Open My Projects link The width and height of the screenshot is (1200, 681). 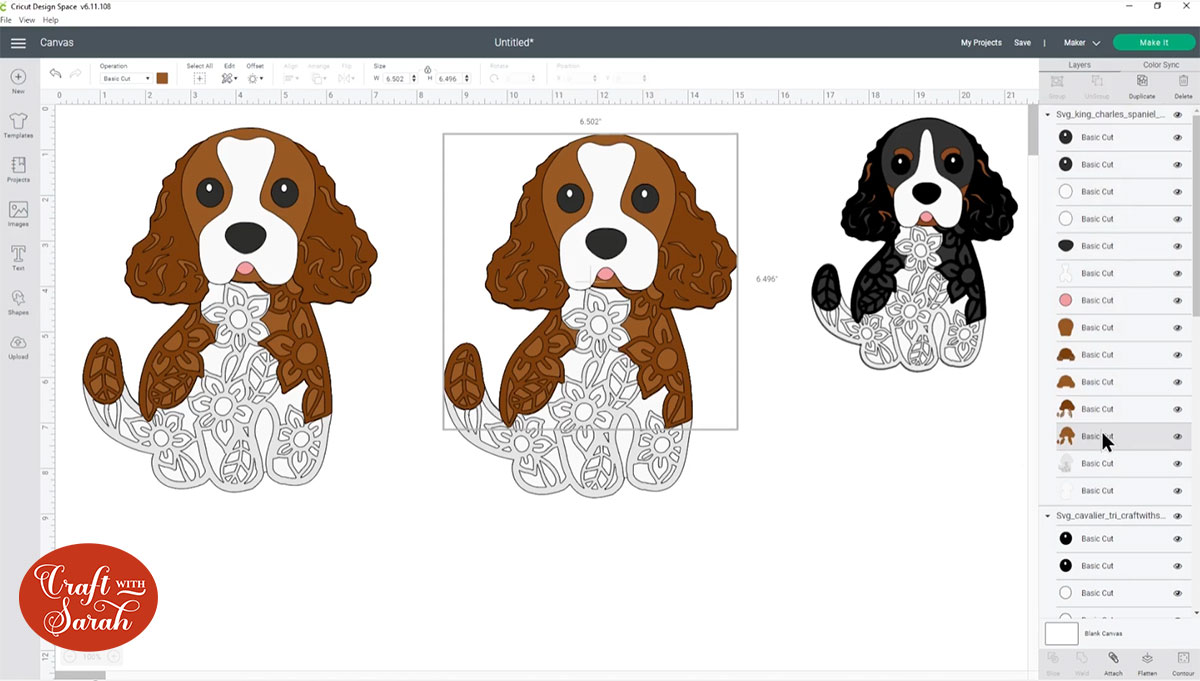coord(980,43)
